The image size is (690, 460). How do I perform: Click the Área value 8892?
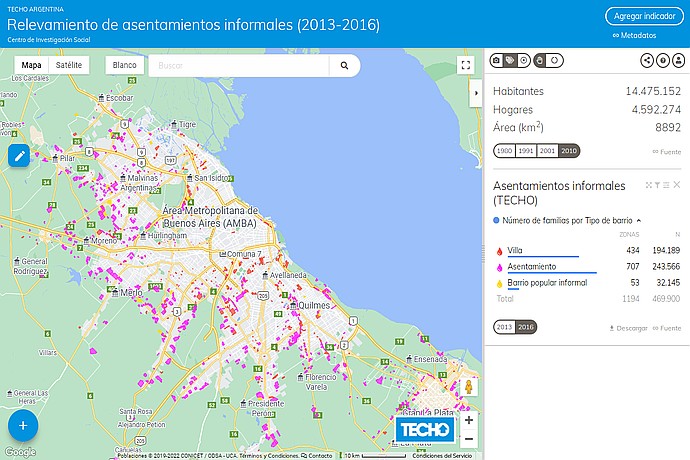tap(668, 128)
